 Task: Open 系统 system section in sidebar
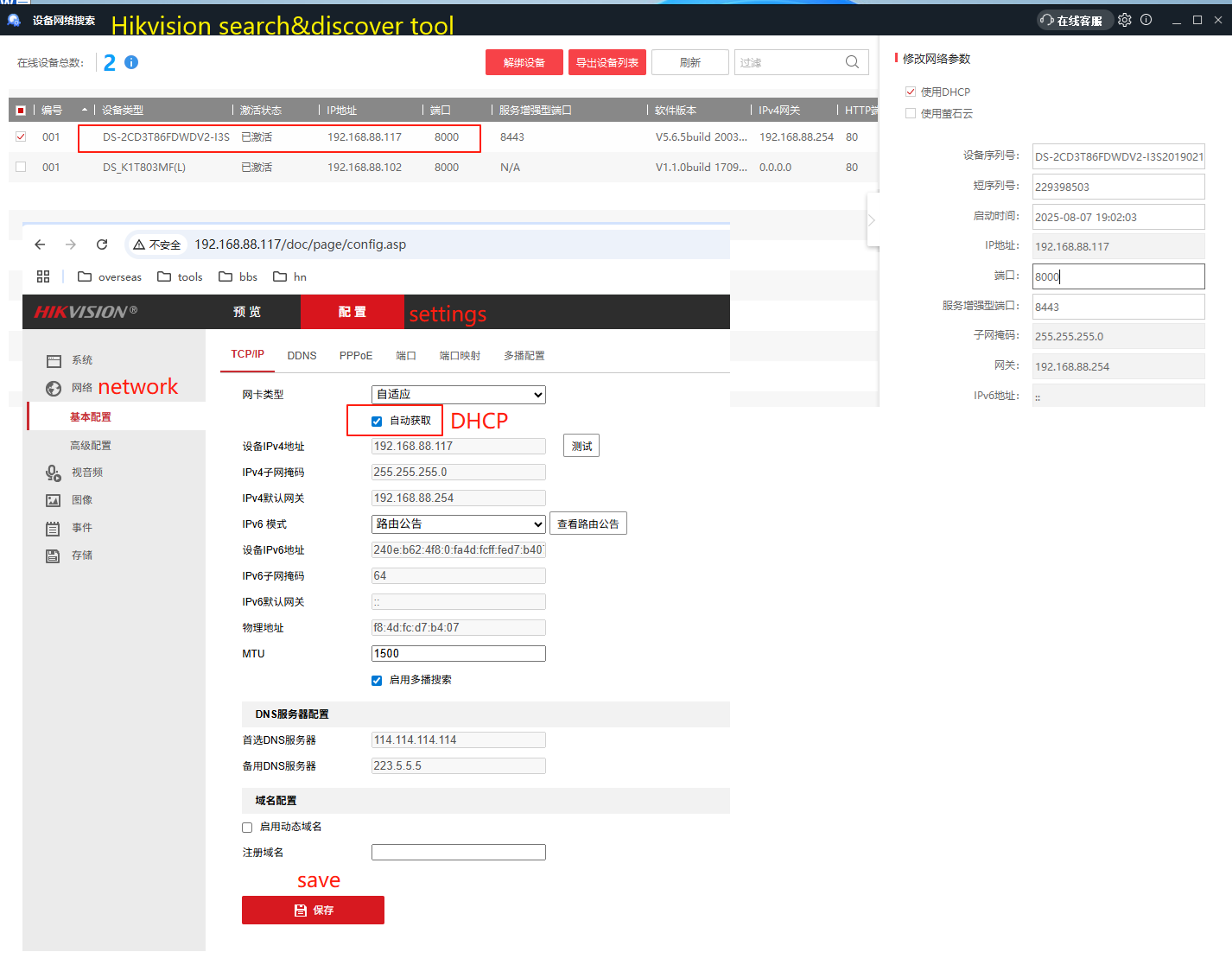[82, 360]
